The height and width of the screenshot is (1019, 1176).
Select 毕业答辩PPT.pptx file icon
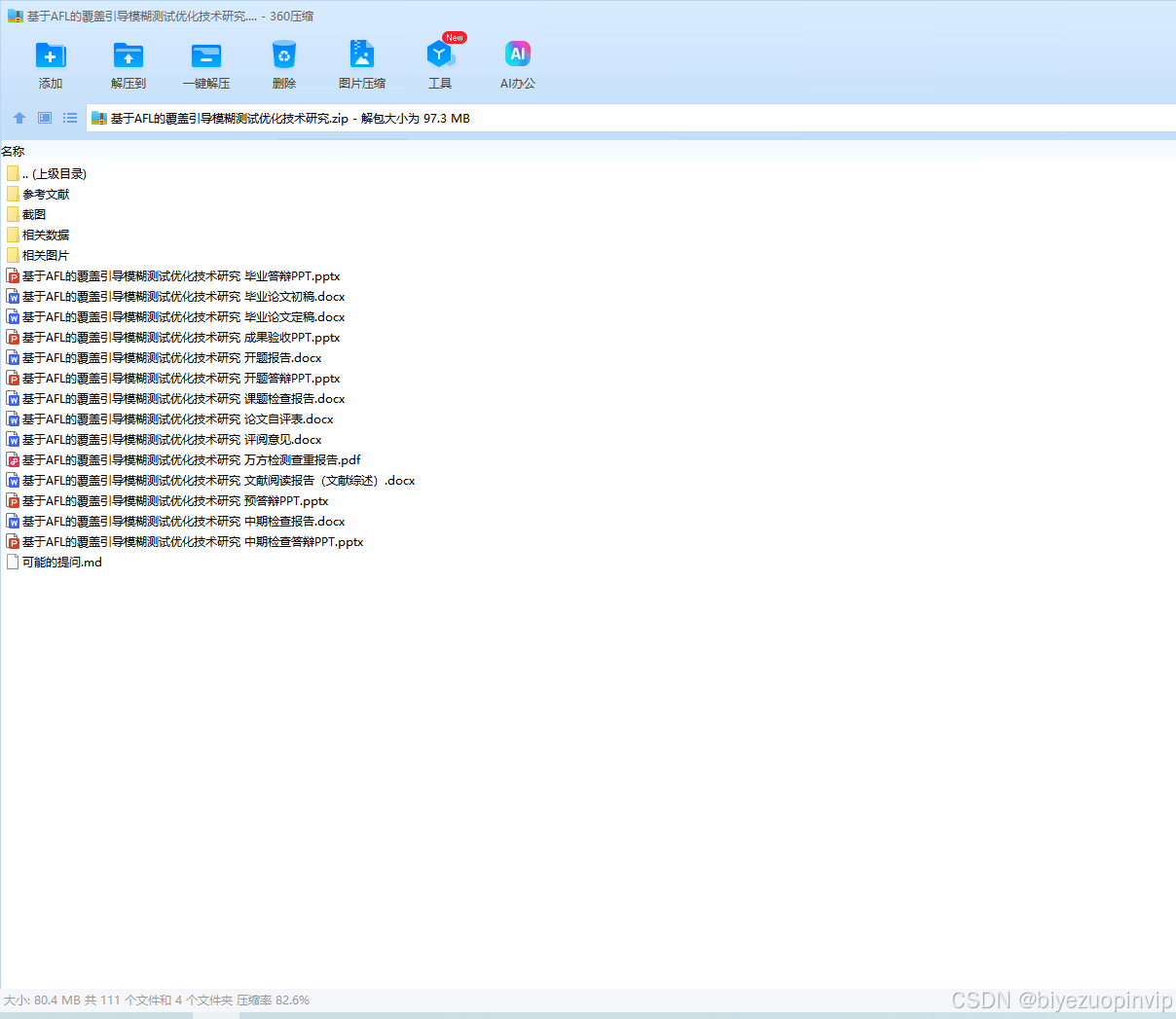[x=13, y=276]
